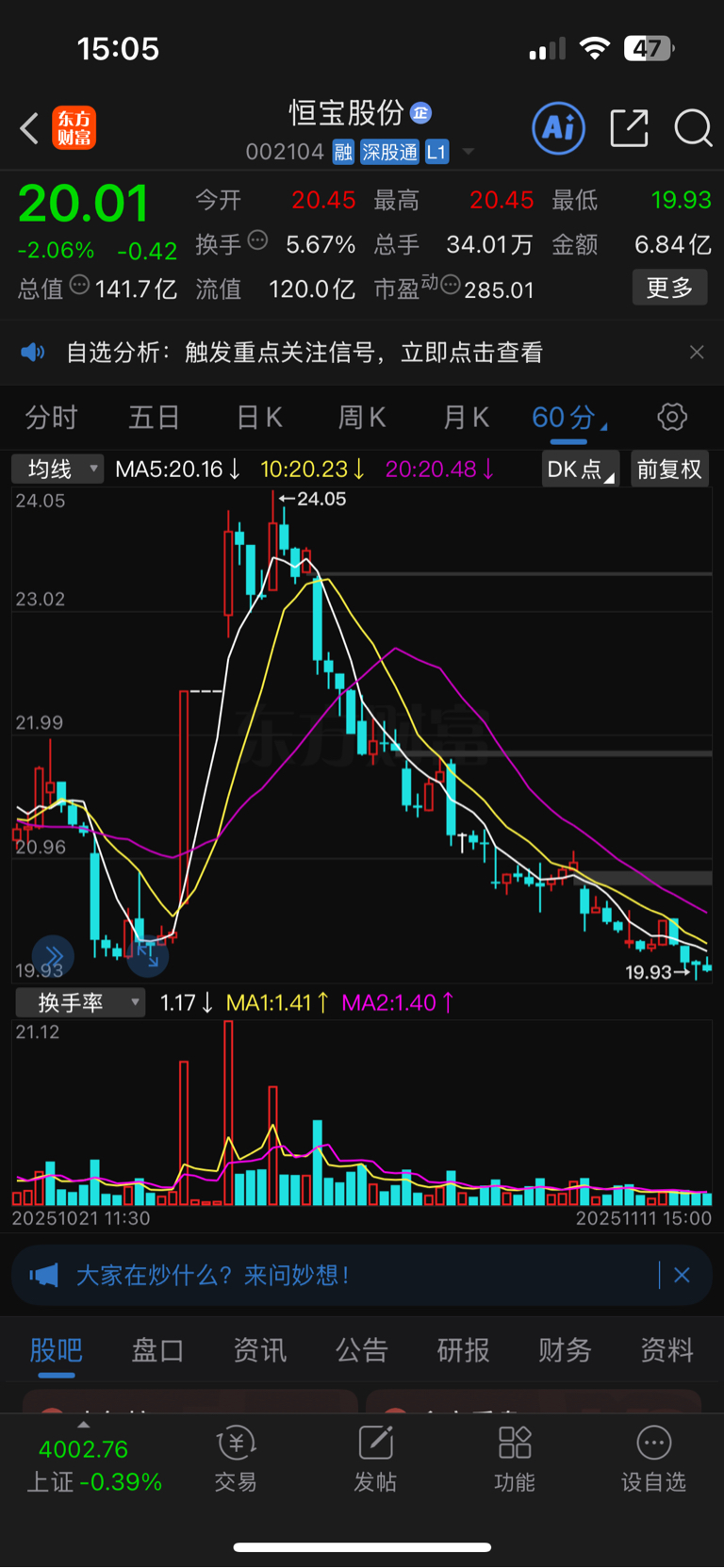This screenshot has width=724, height=1568.
Task: Tap the yellow 10:20.23 MA label
Action: [x=312, y=469]
